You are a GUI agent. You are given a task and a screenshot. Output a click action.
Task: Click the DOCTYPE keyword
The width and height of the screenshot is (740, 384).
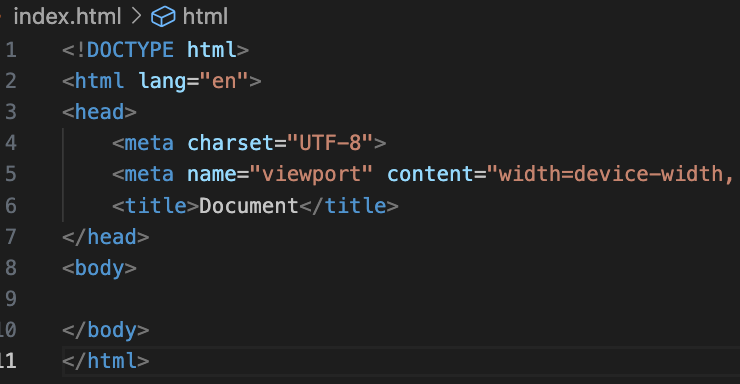coord(130,50)
